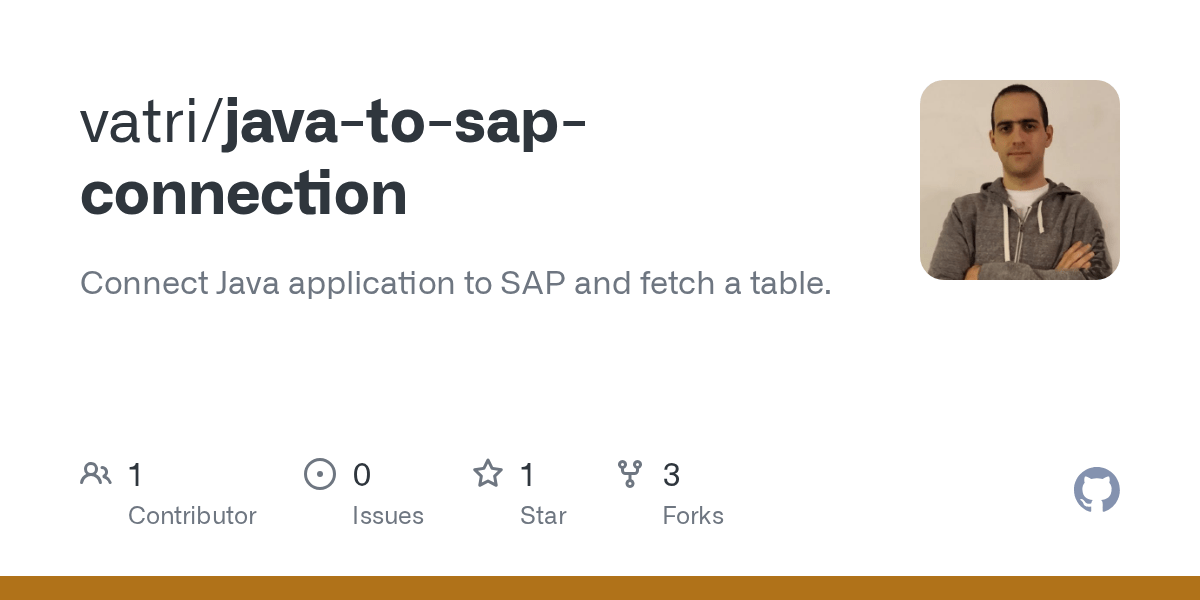Click the star outline icon

[x=488, y=474]
